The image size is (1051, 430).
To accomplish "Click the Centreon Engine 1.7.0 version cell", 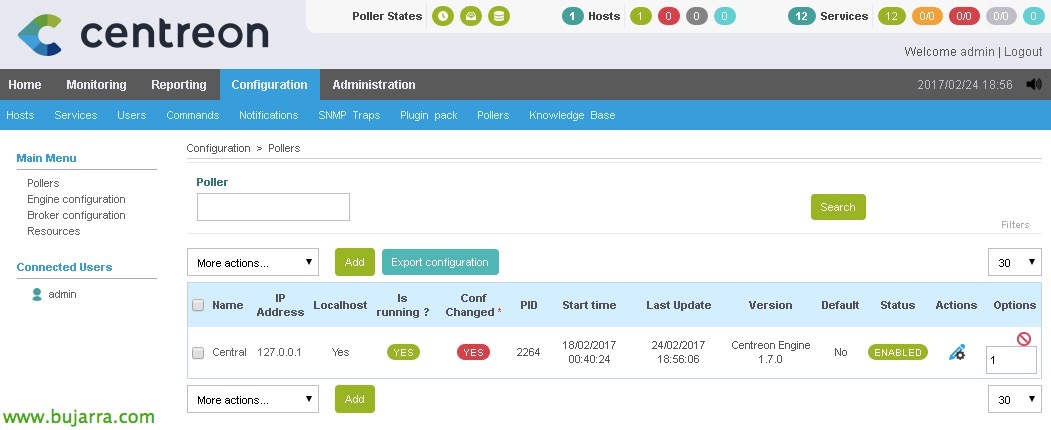I will 770,352.
